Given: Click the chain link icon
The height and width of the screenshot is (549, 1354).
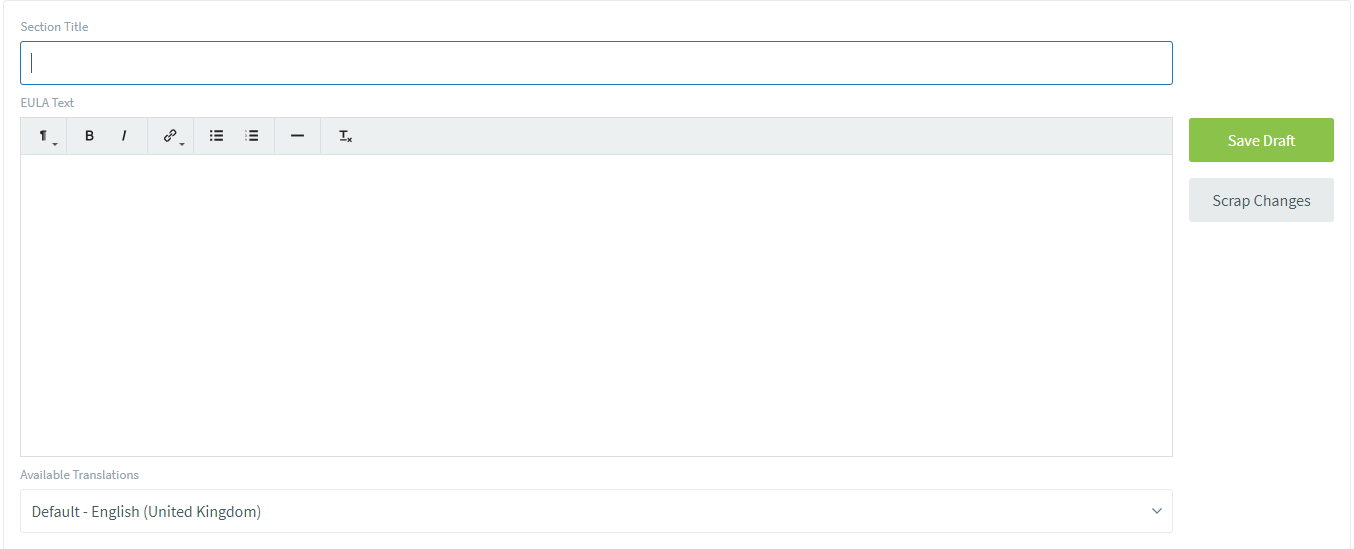Looking at the screenshot, I should (169, 136).
